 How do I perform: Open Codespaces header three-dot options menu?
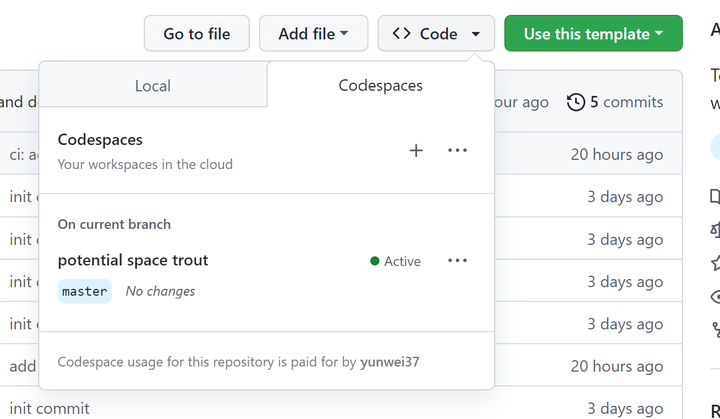(x=457, y=151)
